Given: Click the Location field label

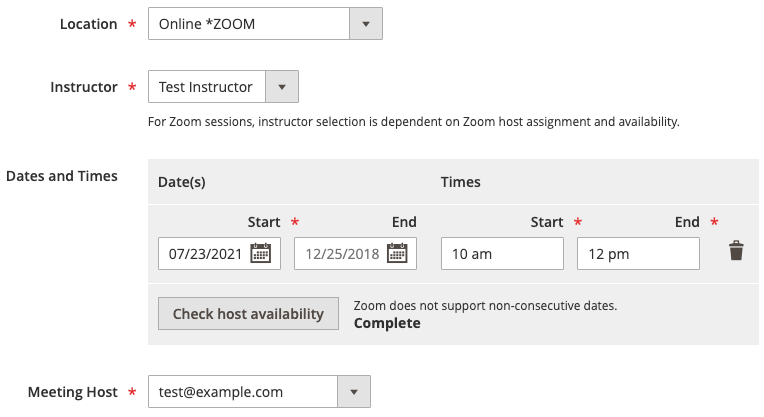Looking at the screenshot, I should click(x=89, y=24).
